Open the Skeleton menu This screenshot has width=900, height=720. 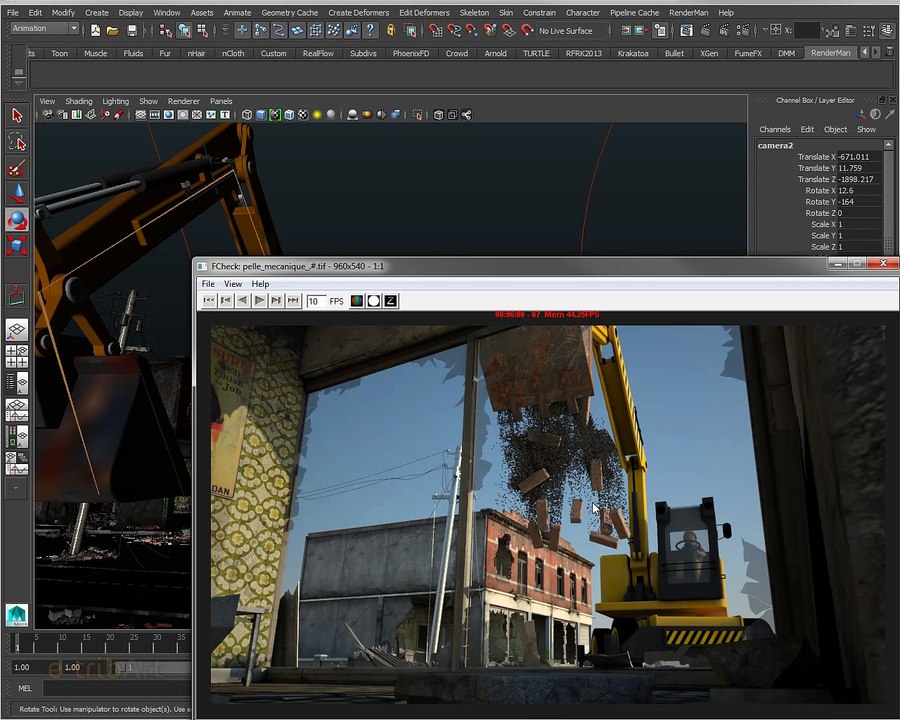tap(474, 13)
